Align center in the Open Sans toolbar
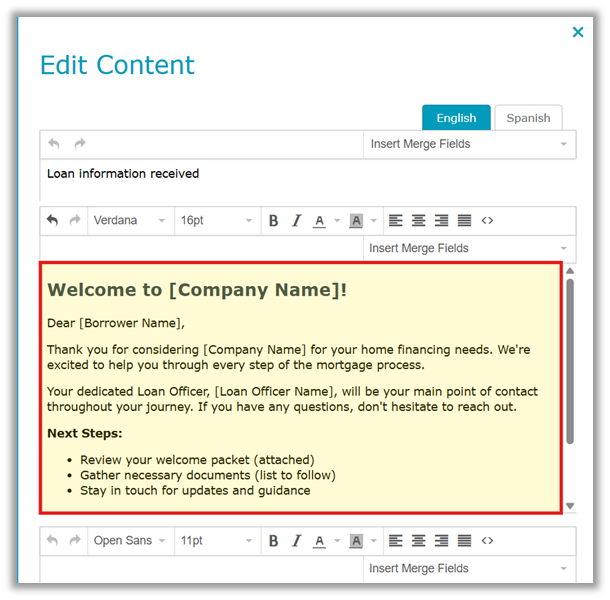Viewport: 610px width, 600px height. click(419, 540)
